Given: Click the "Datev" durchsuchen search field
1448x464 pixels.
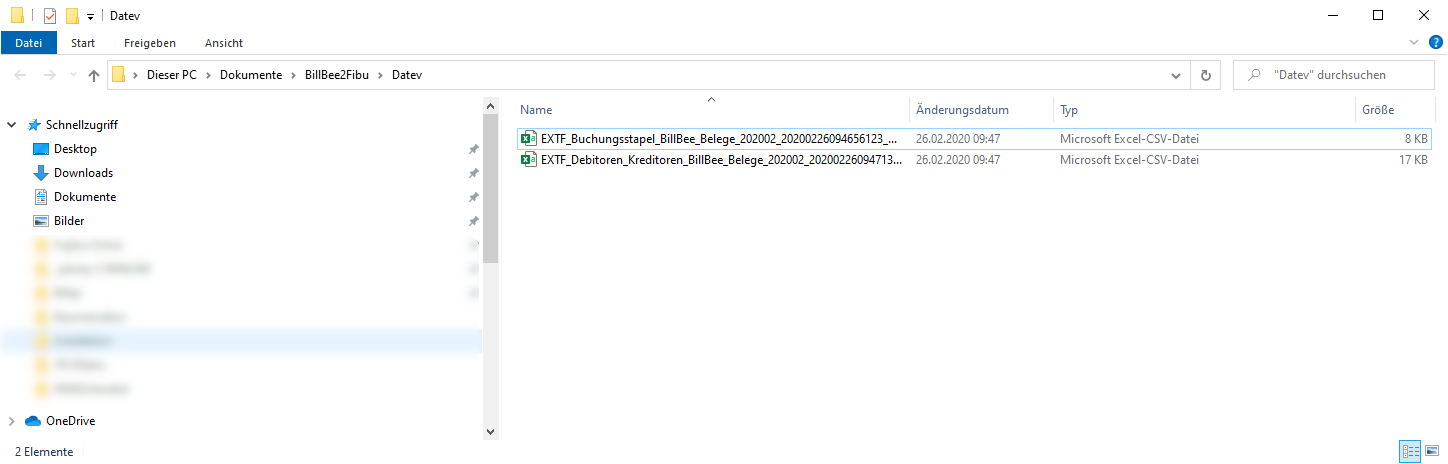Looking at the screenshot, I should click(1336, 75).
